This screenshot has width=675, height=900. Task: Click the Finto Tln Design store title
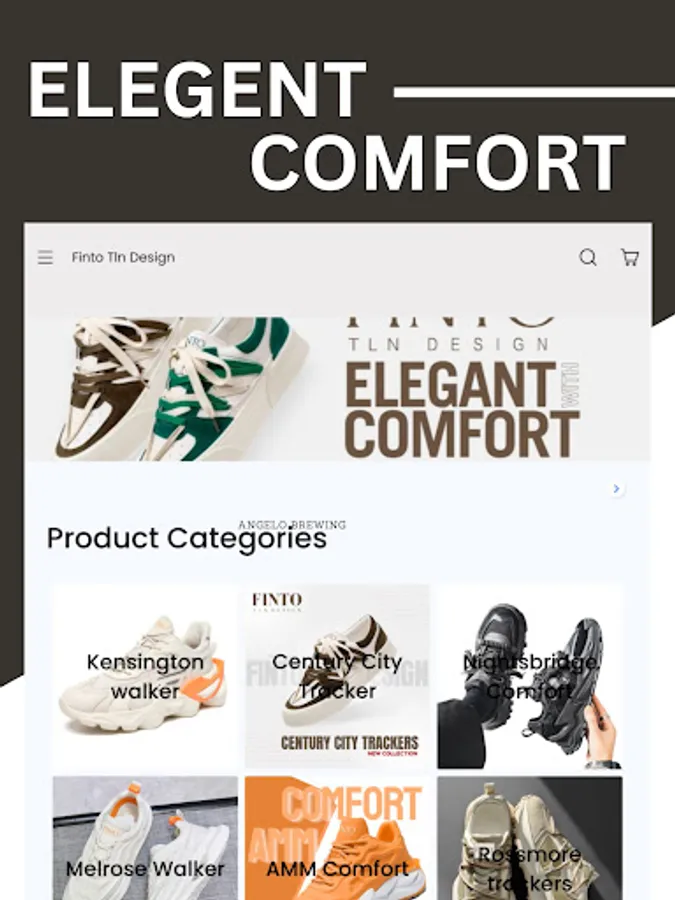tap(123, 258)
